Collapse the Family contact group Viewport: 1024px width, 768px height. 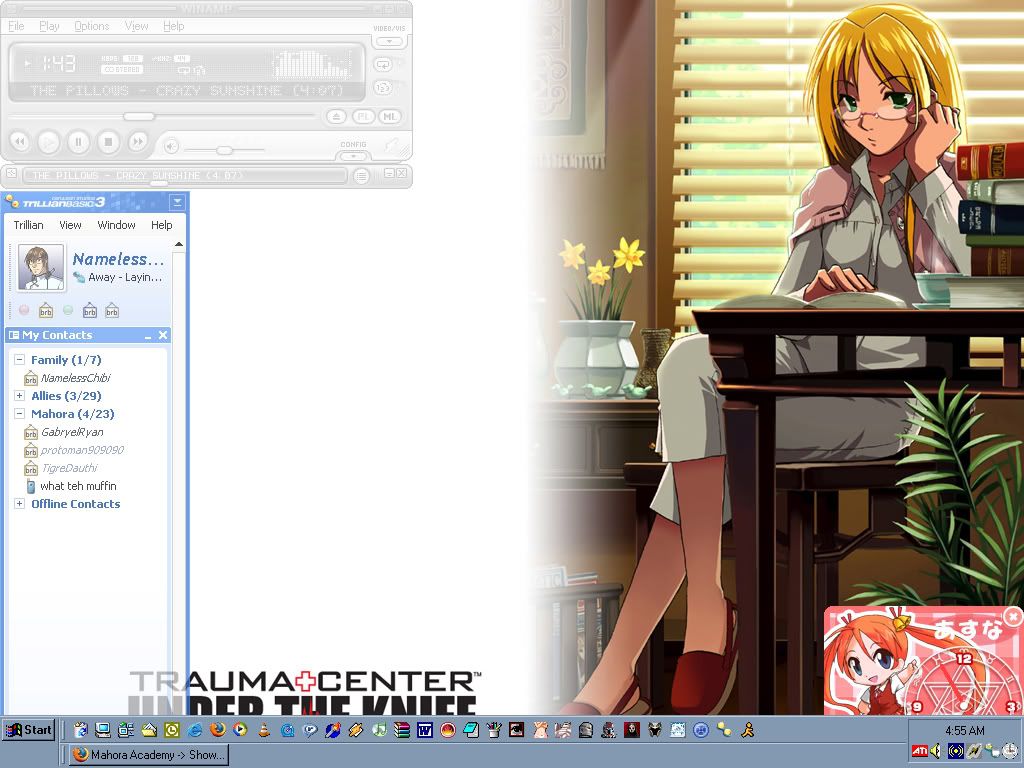click(19, 359)
